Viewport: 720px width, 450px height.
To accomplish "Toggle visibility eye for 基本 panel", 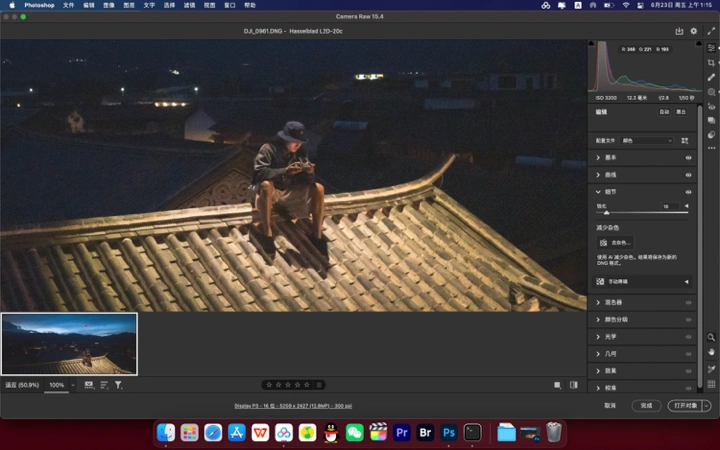I will (688, 158).
